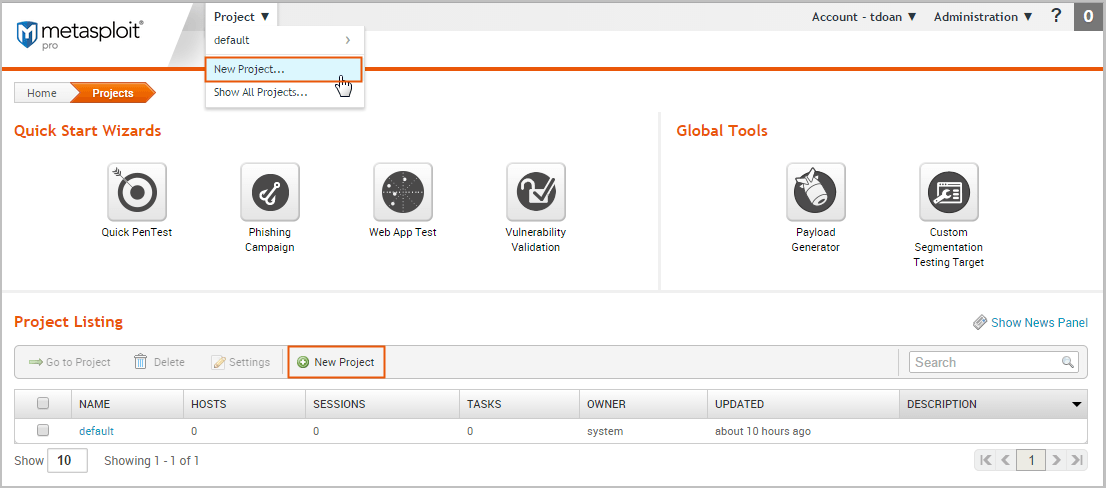
Task: Click the notification counter badge
Action: pos(1088,17)
